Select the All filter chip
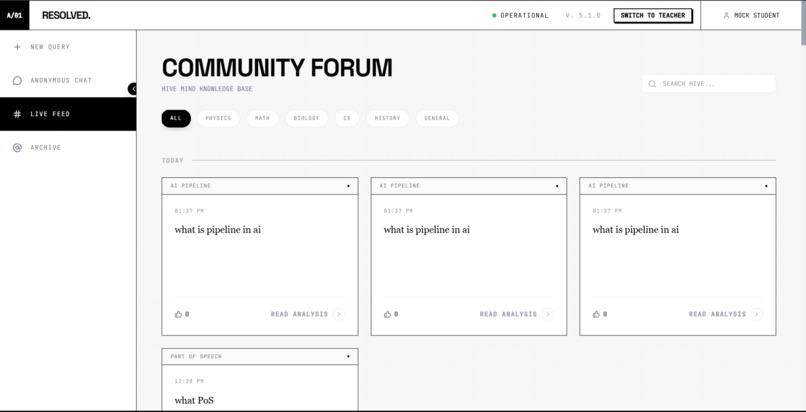 (176, 118)
